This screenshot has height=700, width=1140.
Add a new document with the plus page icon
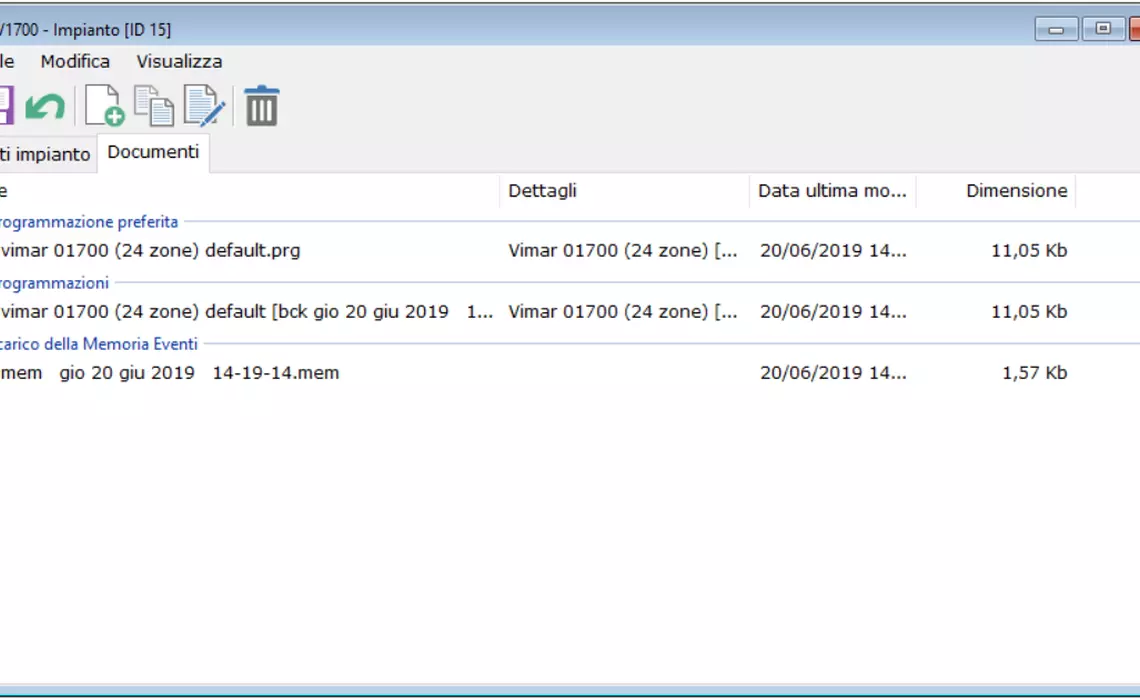[x=104, y=106]
